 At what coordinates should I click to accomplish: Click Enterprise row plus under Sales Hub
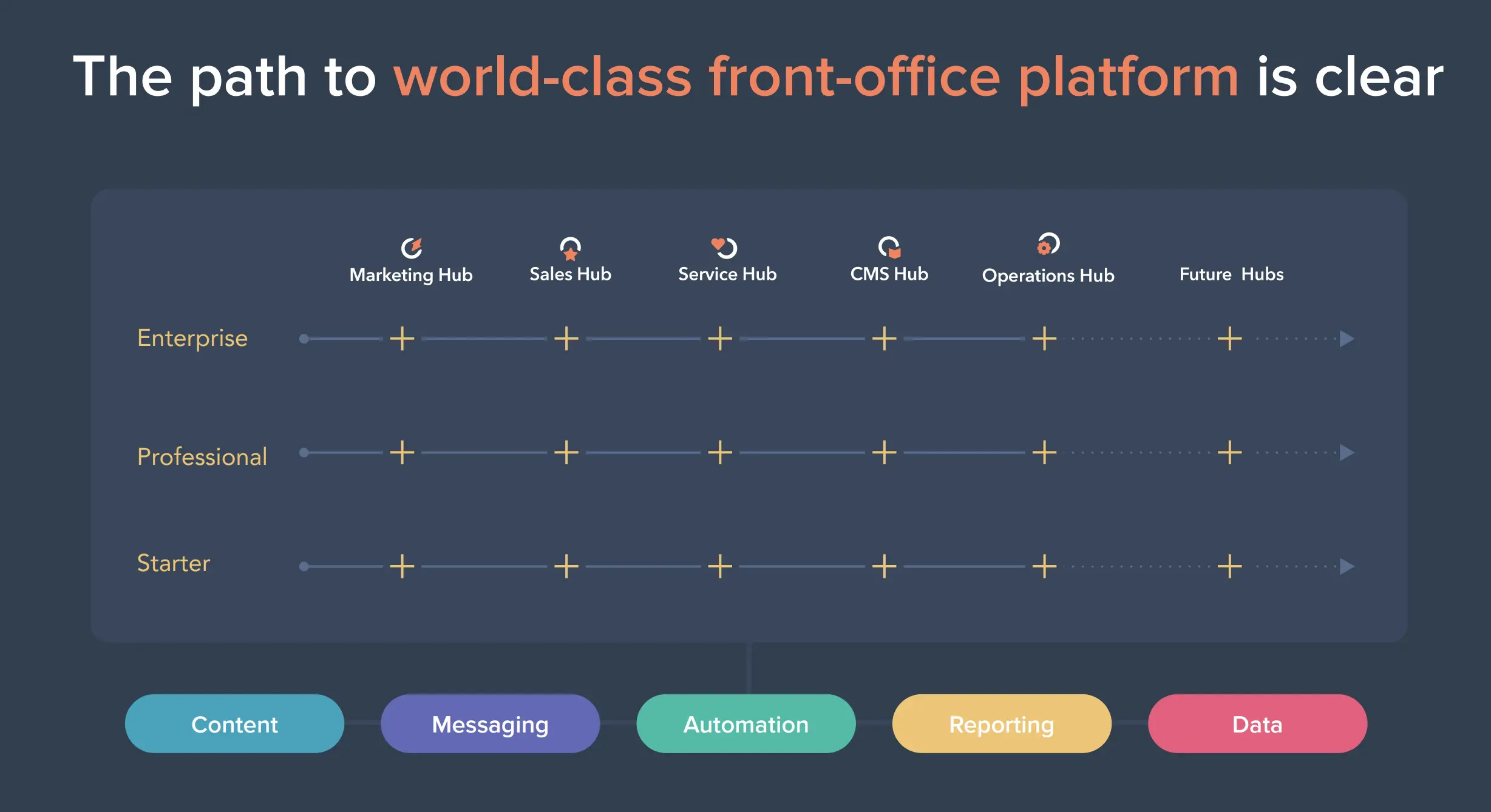pos(566,338)
